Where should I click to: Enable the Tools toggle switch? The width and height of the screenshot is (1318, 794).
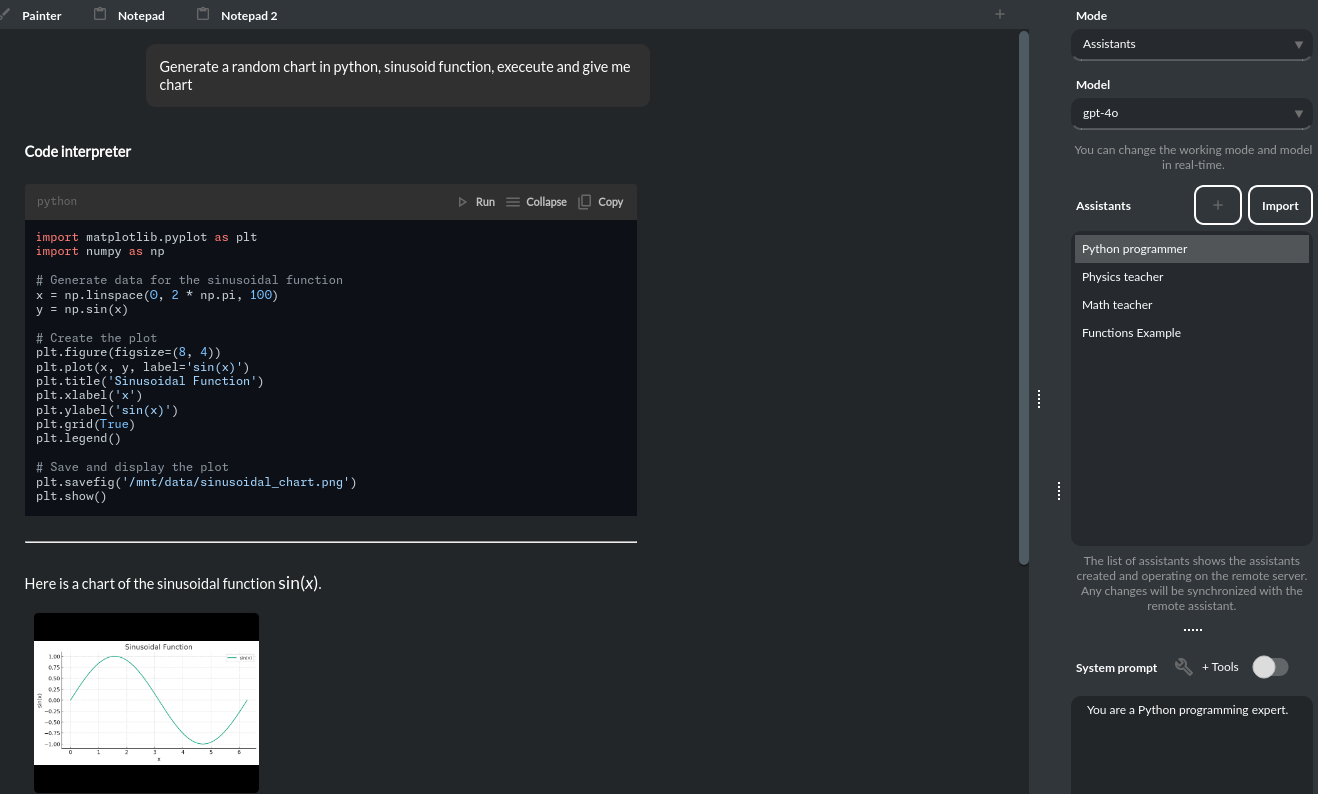[x=1270, y=666]
